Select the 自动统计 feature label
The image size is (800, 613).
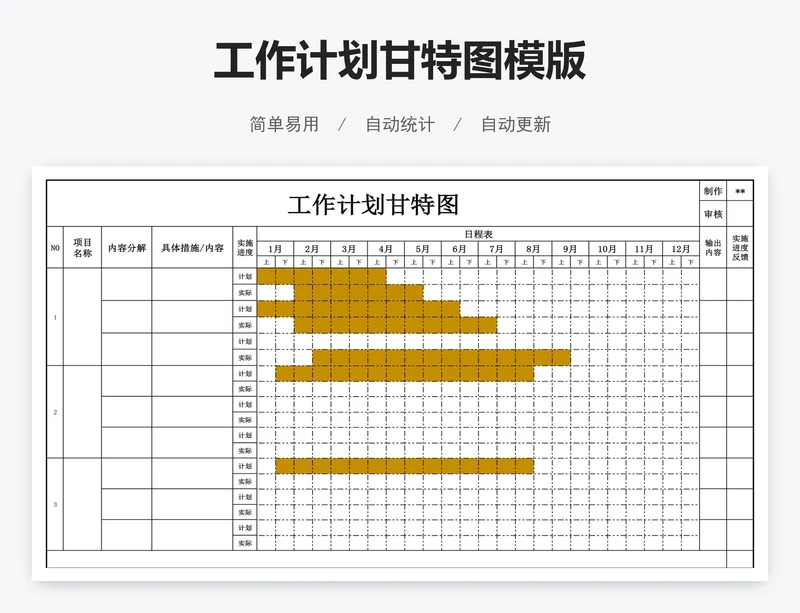click(399, 125)
